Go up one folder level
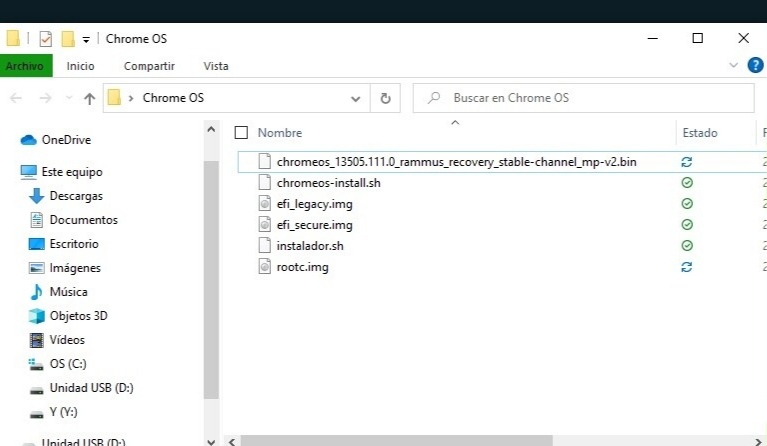 pyautogui.click(x=89, y=99)
